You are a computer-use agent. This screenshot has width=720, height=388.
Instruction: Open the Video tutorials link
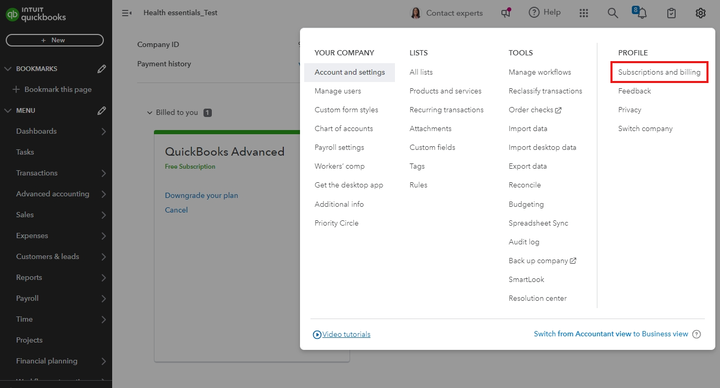(x=346, y=334)
